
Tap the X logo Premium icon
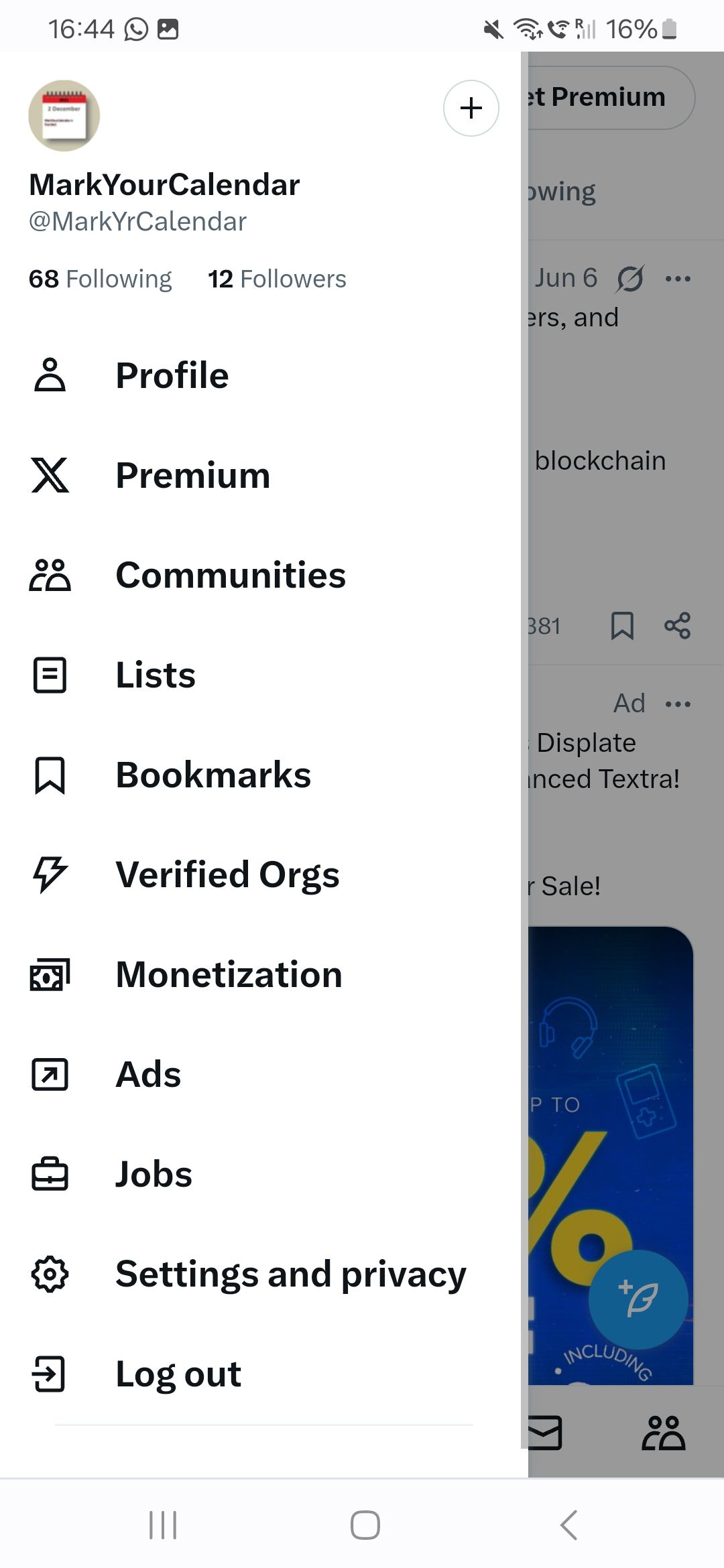pos(50,475)
